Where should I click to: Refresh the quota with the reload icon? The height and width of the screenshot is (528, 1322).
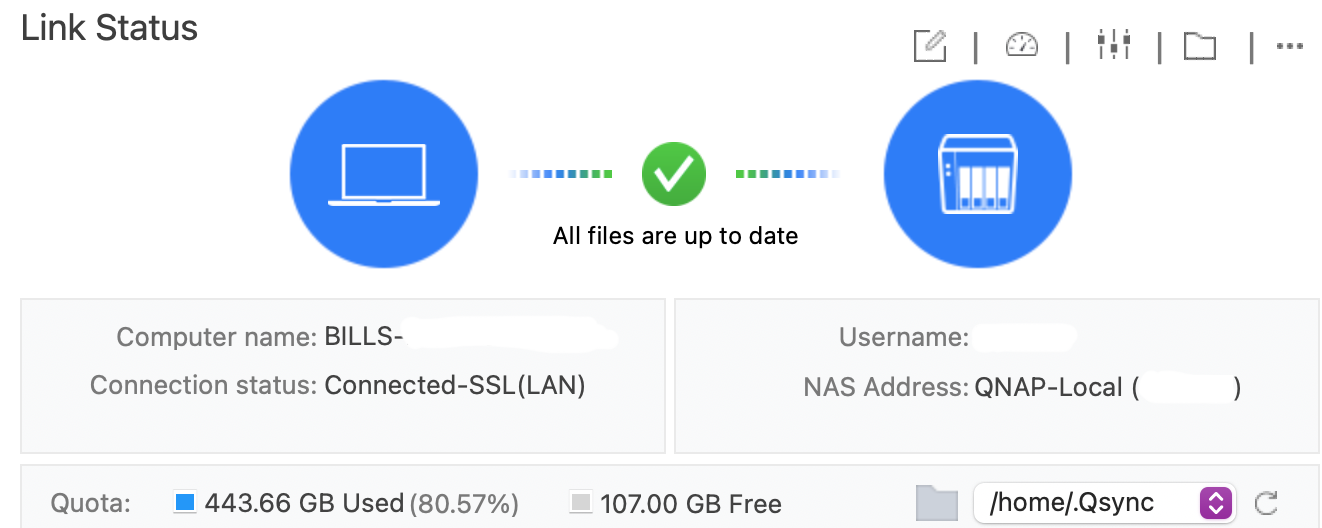(x=1266, y=503)
